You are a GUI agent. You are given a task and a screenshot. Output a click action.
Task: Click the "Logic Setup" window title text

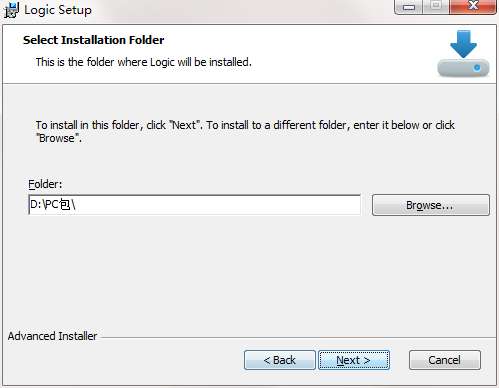click(x=58, y=10)
